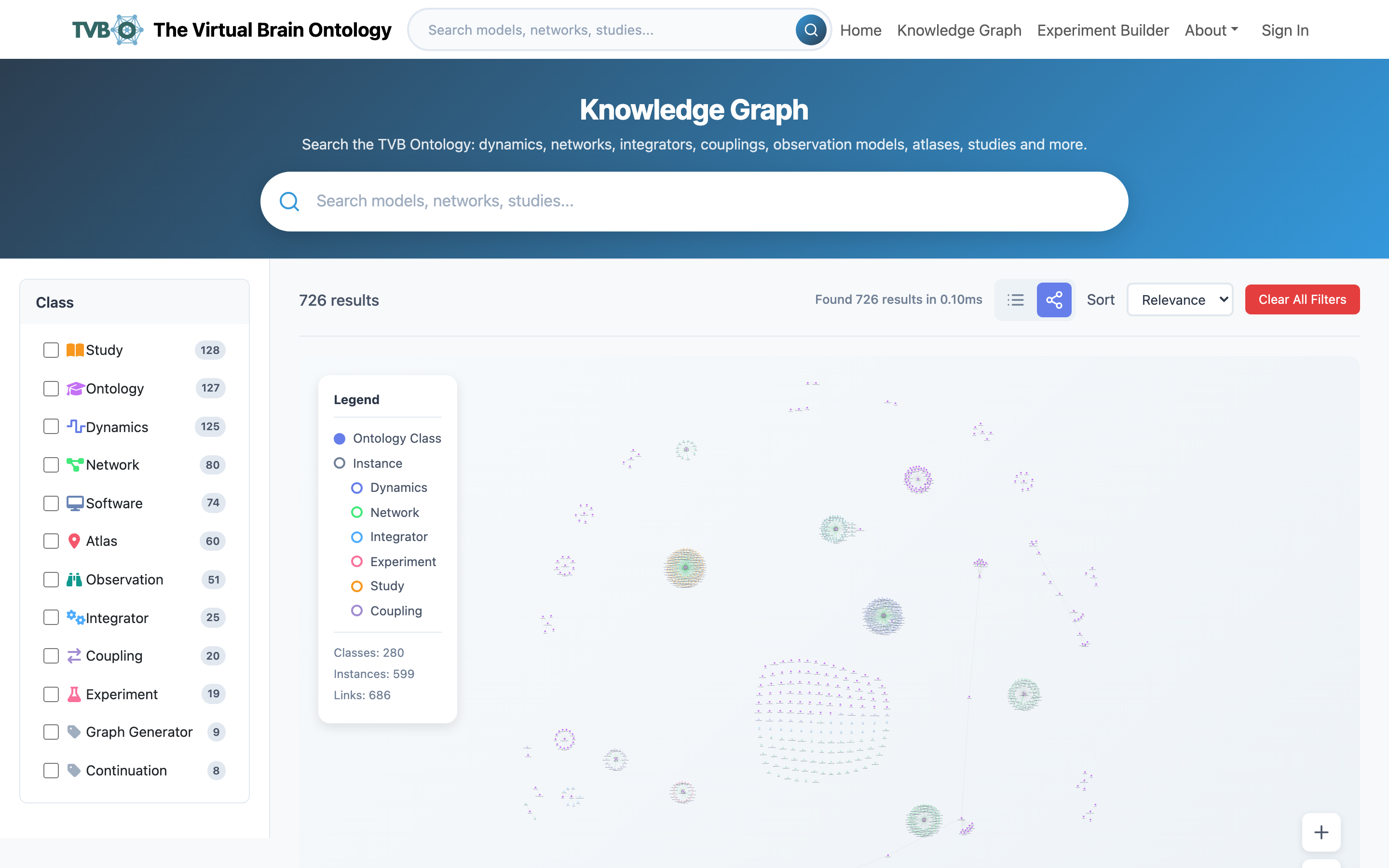This screenshot has width=1389, height=868.
Task: Focus the navbar search field
Action: tap(608, 30)
